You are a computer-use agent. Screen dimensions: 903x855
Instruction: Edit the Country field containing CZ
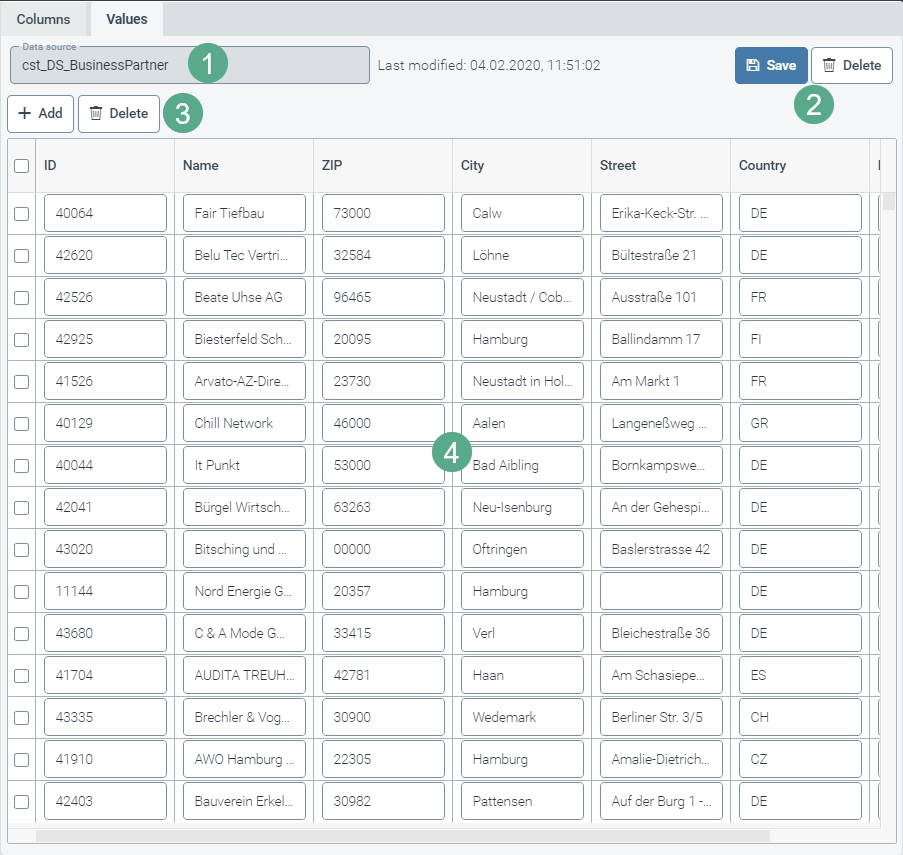(800, 759)
